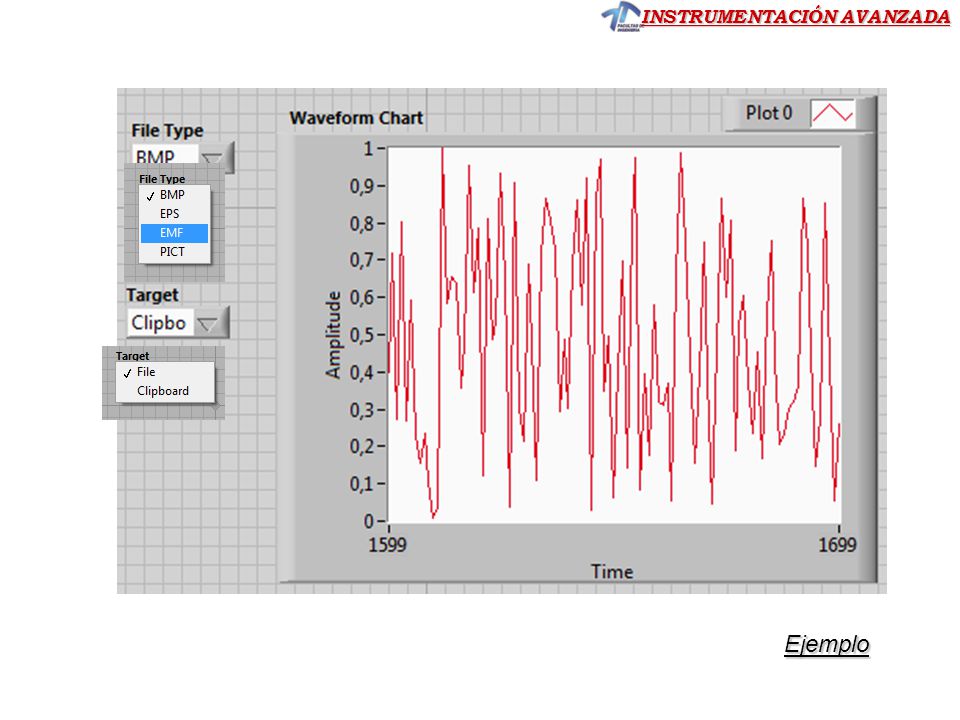Screen dimensions: 960x720
Task: Choose Clipboard in the Target list
Action: point(165,391)
